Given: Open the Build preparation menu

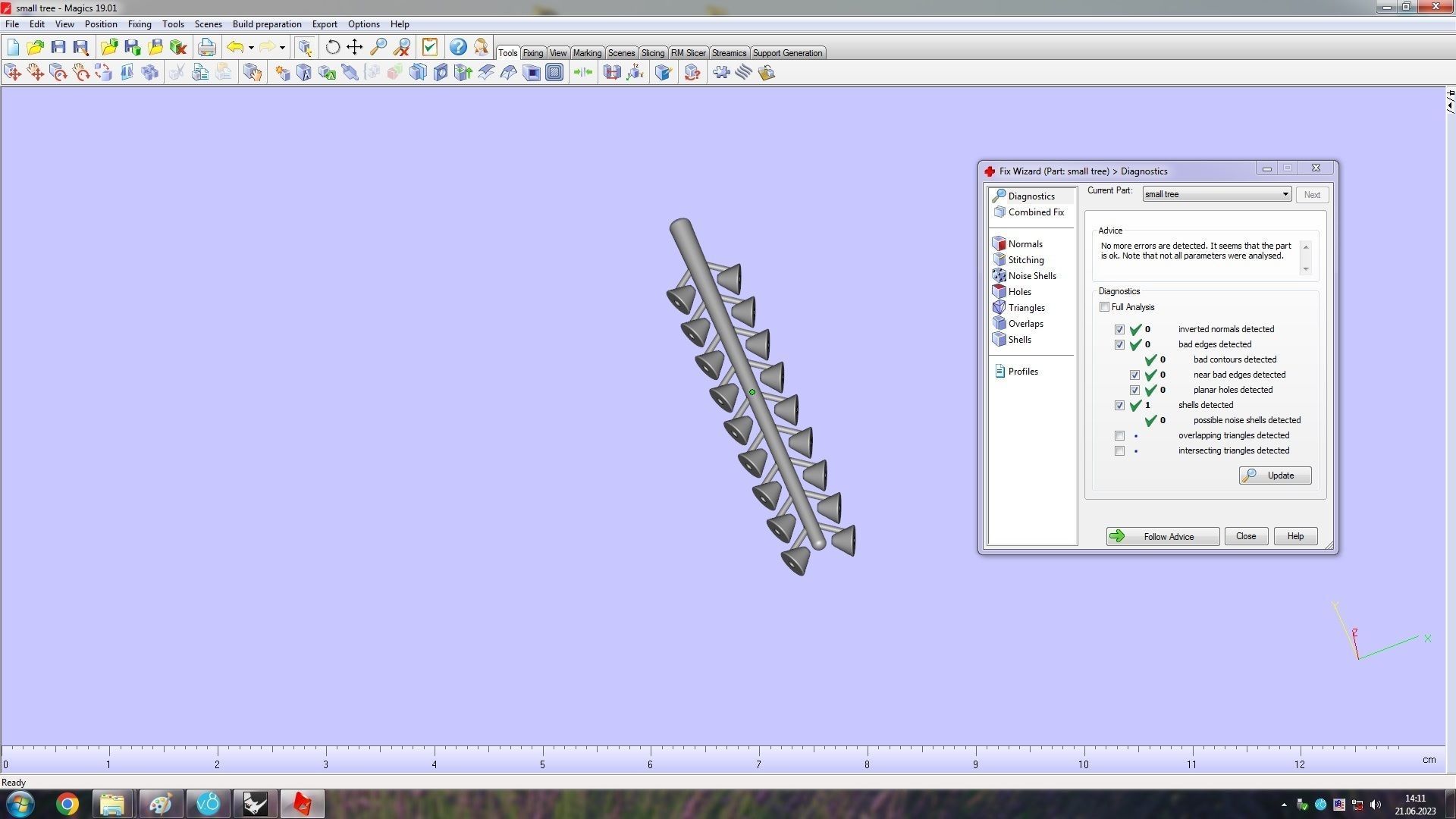Looking at the screenshot, I should click(x=266, y=24).
